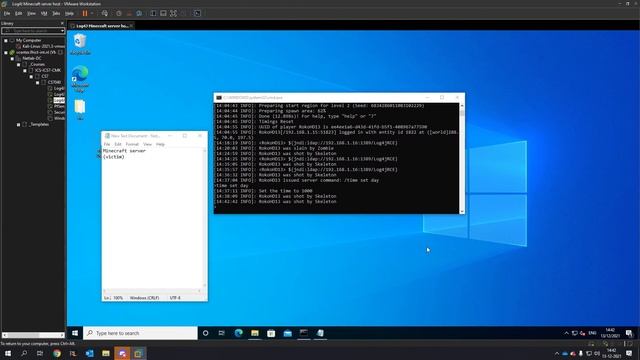This screenshot has height=360, width=640.
Task: Select the _Templates folder in Library
Action: click(x=39, y=124)
